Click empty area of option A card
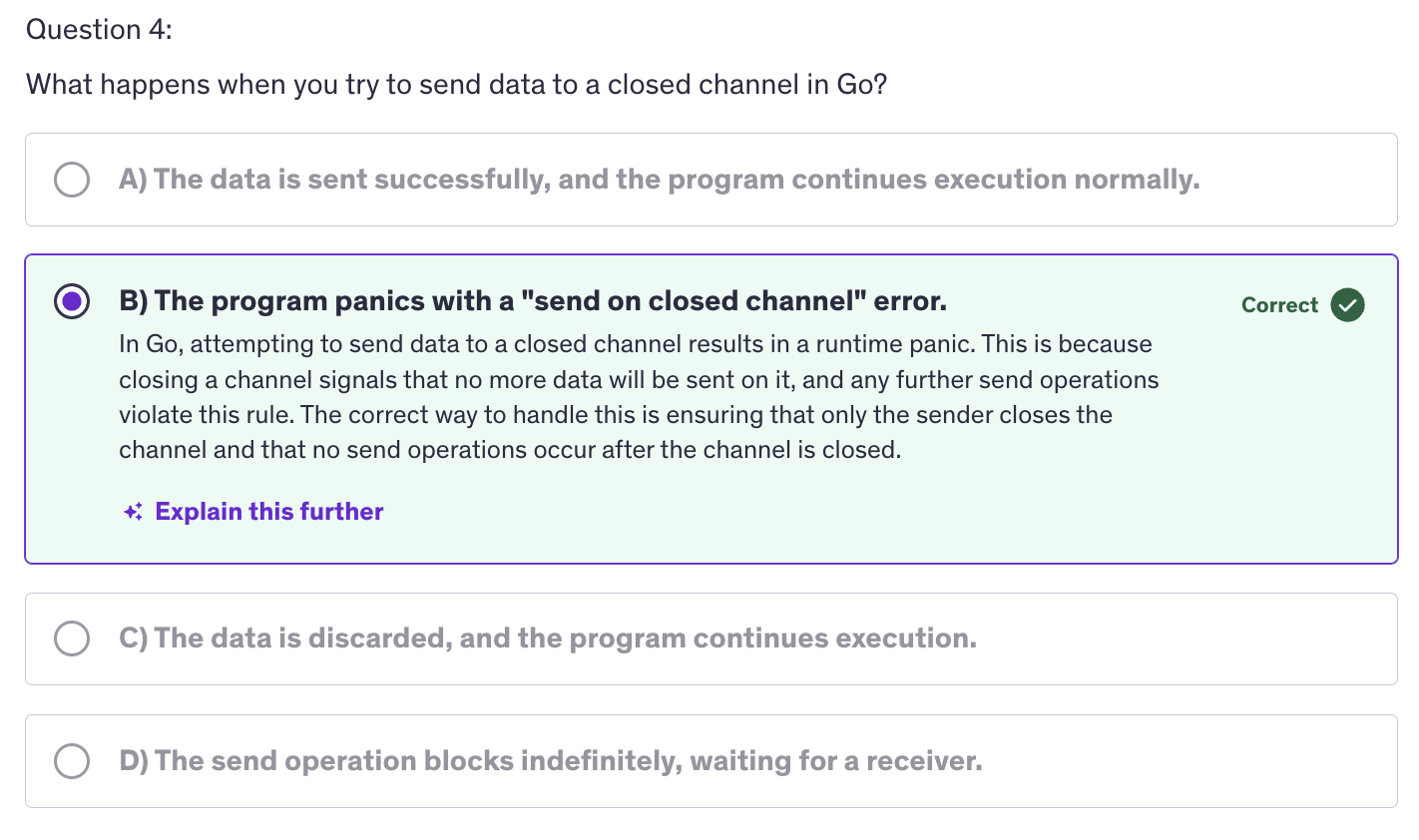Image resolution: width=1419 pixels, height=840 pixels. click(x=1297, y=180)
